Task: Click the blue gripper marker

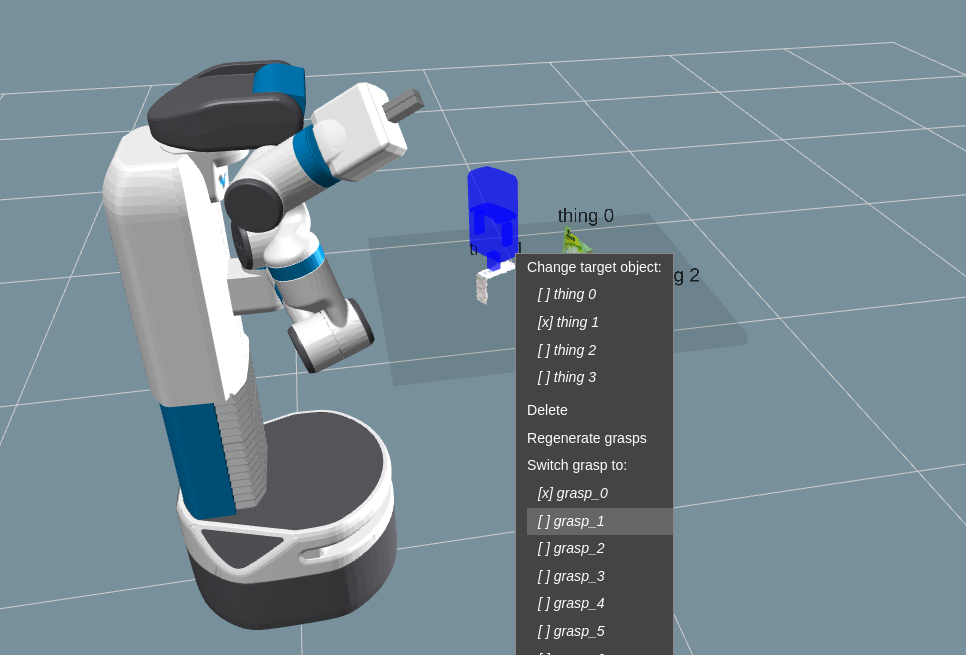Action: coord(492,212)
